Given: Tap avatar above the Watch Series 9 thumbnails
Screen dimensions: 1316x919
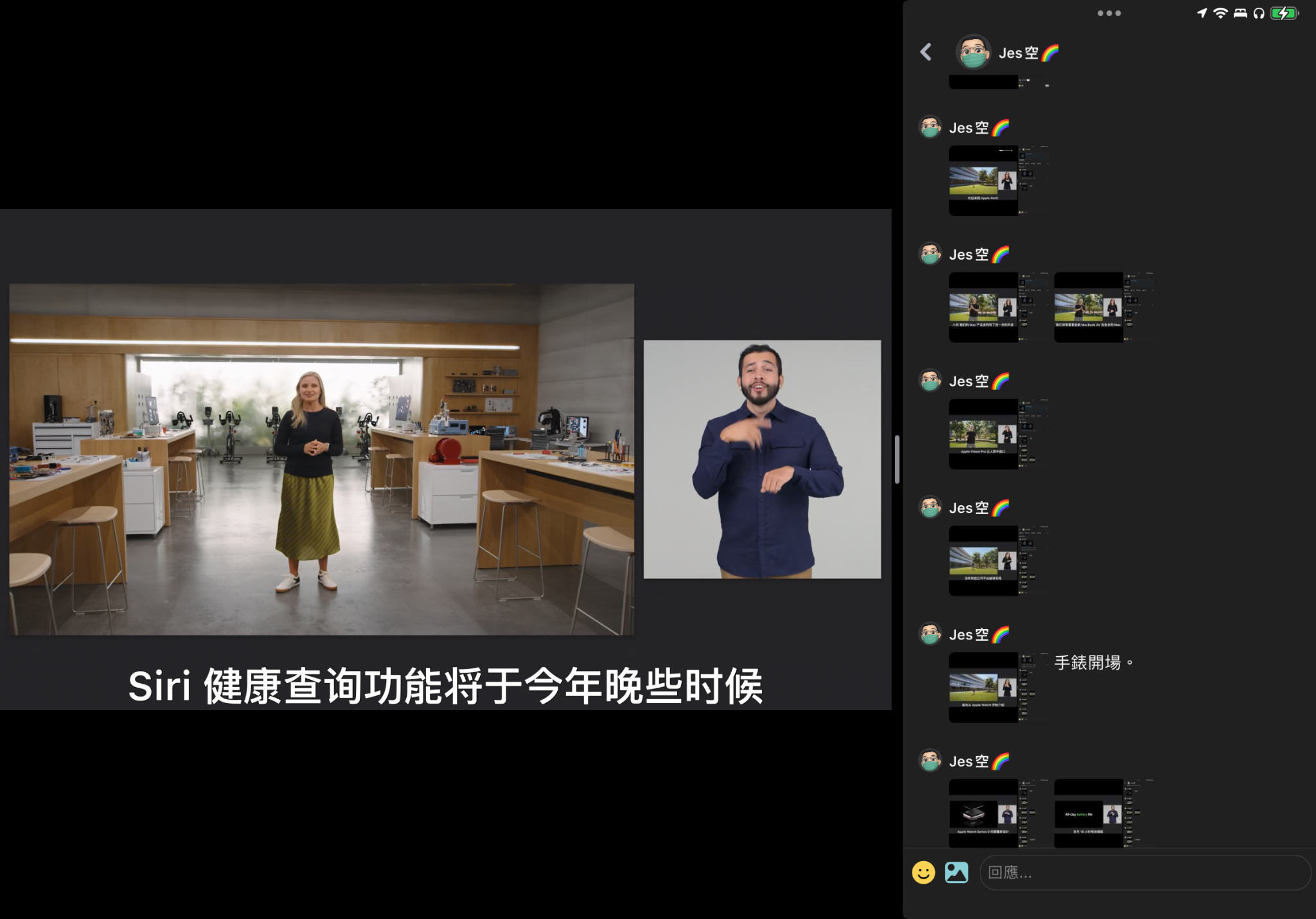Looking at the screenshot, I should [930, 761].
